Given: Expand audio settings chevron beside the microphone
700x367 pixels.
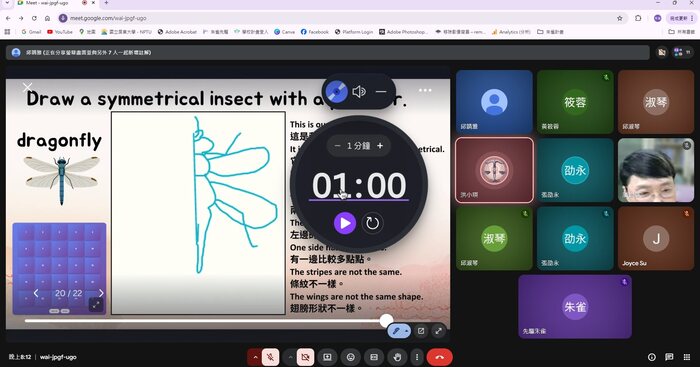Looking at the screenshot, I should coord(255,357).
